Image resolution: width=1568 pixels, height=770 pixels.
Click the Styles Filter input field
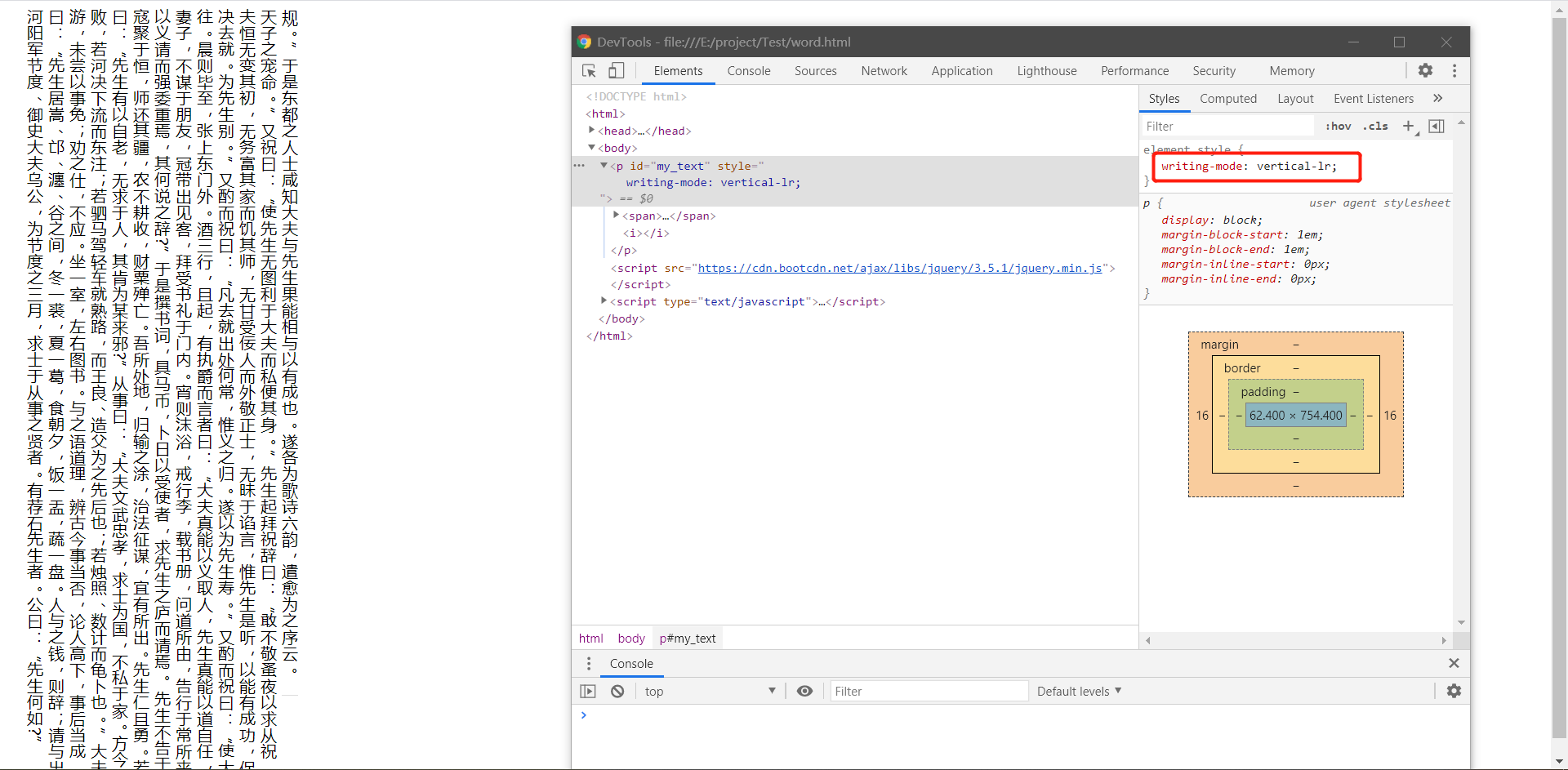click(1227, 126)
